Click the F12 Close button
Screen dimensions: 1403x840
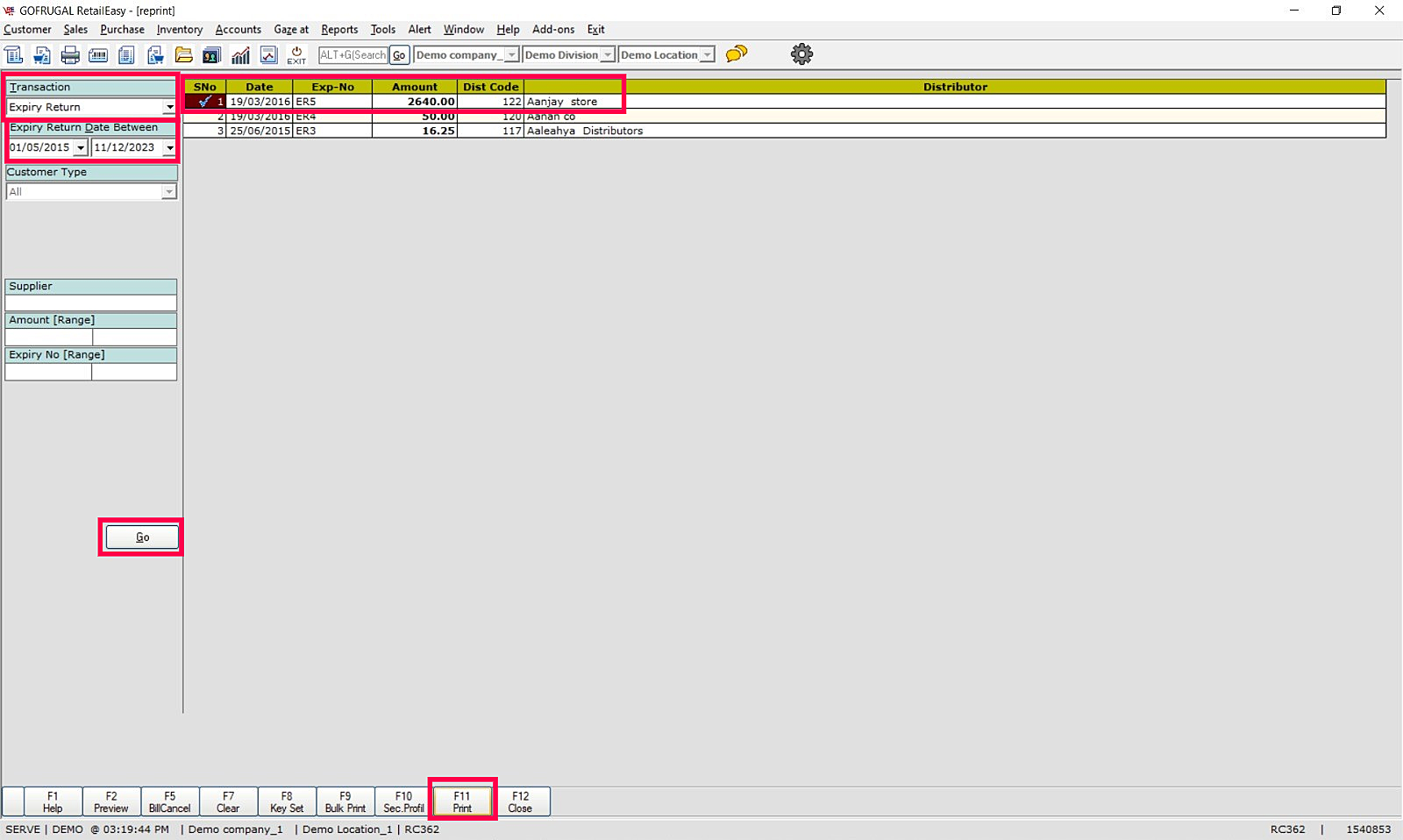[x=521, y=802]
